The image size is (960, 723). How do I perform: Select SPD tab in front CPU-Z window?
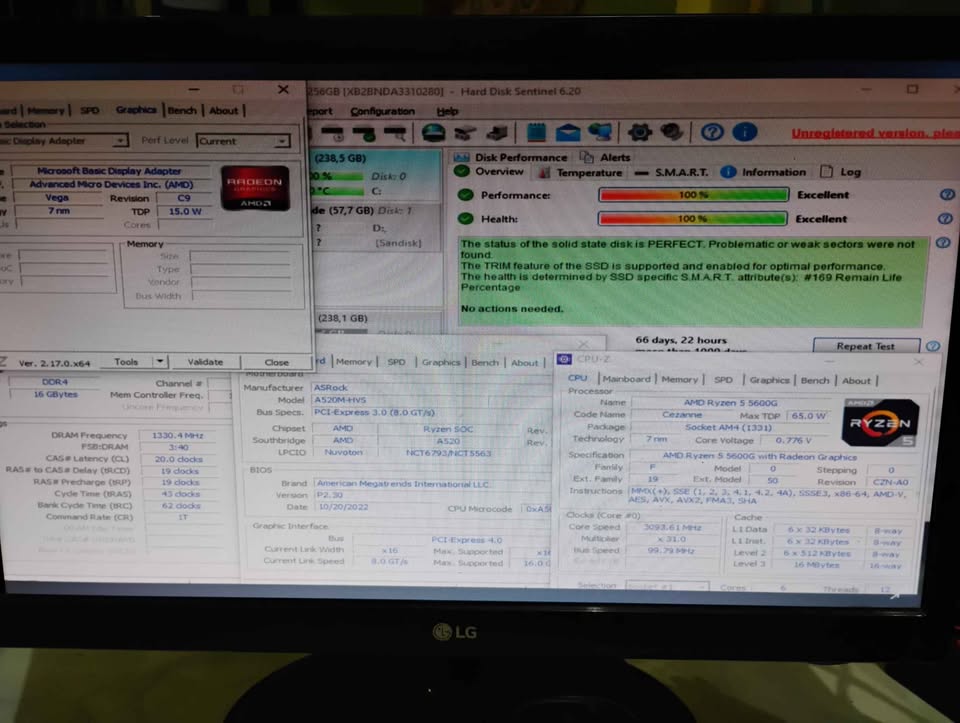point(89,110)
